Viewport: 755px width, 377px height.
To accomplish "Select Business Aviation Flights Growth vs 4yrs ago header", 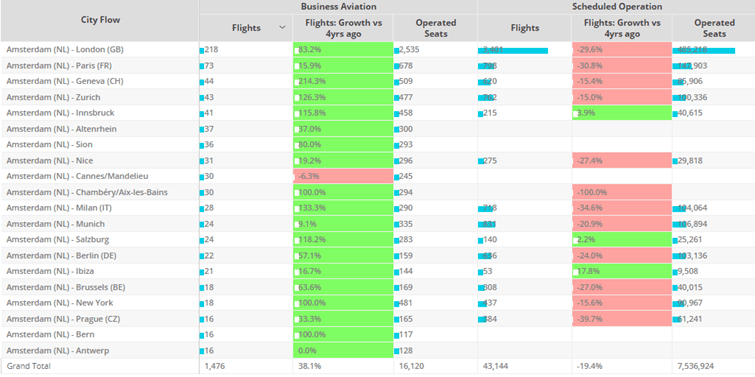I will (x=343, y=28).
